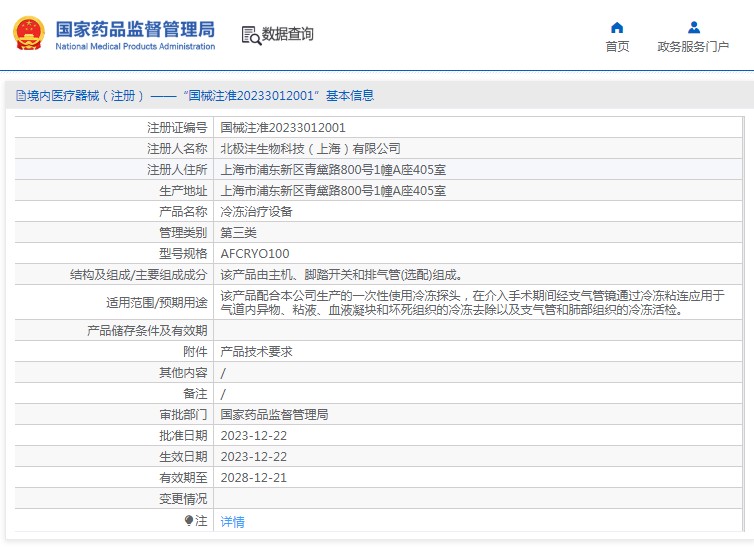Select model value AFCRYO100
Screen dimensions: 754x549
click(255, 253)
